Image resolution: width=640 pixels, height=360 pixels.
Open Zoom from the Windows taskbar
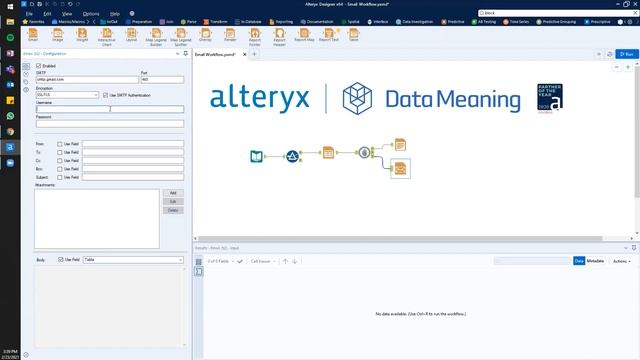10,163
